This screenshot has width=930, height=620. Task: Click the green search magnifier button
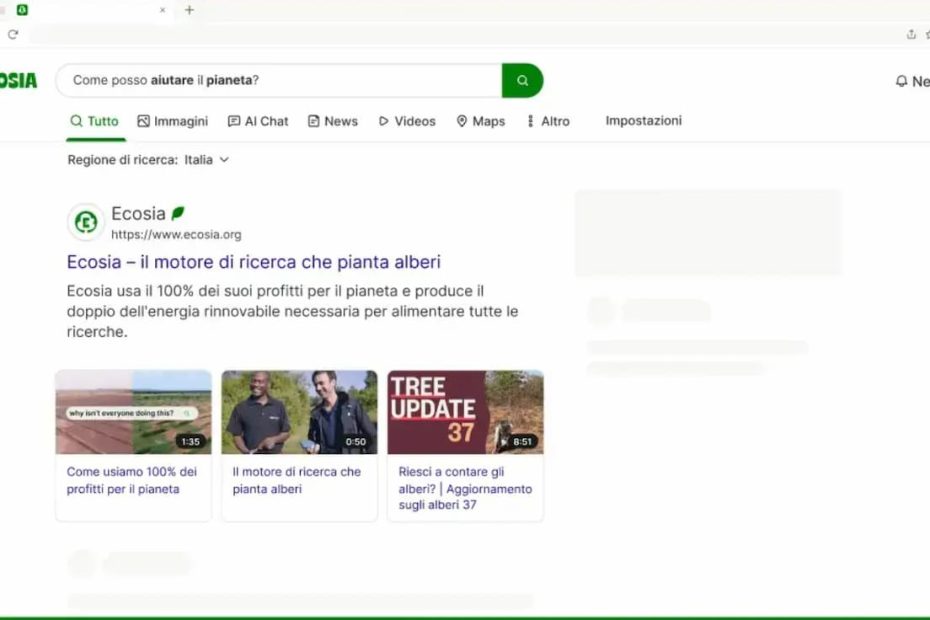[x=522, y=80]
